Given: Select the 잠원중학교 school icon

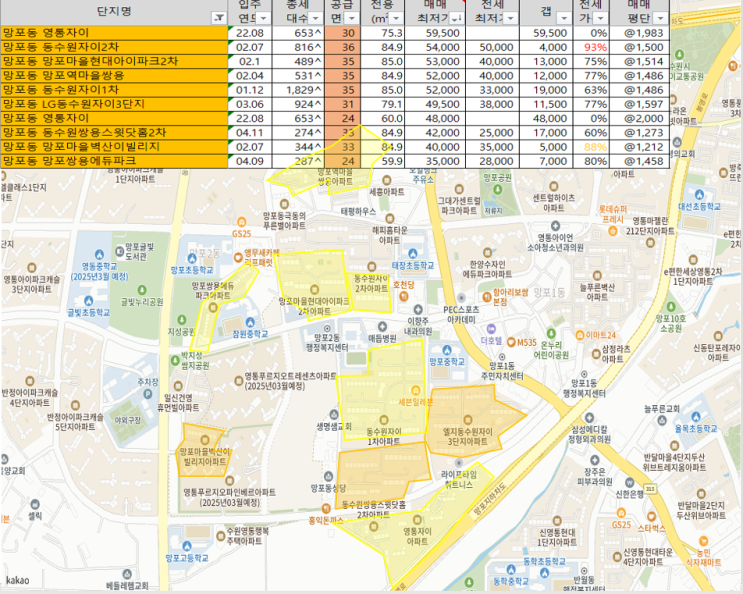Looking at the screenshot, I should [250, 323].
